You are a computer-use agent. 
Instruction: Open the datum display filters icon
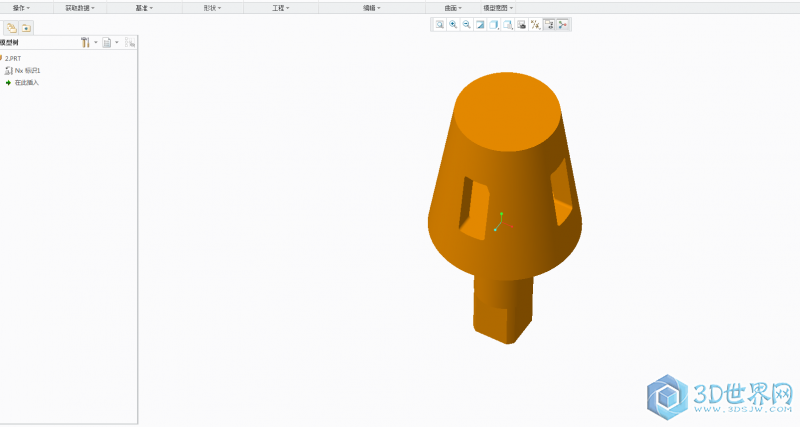pos(535,24)
